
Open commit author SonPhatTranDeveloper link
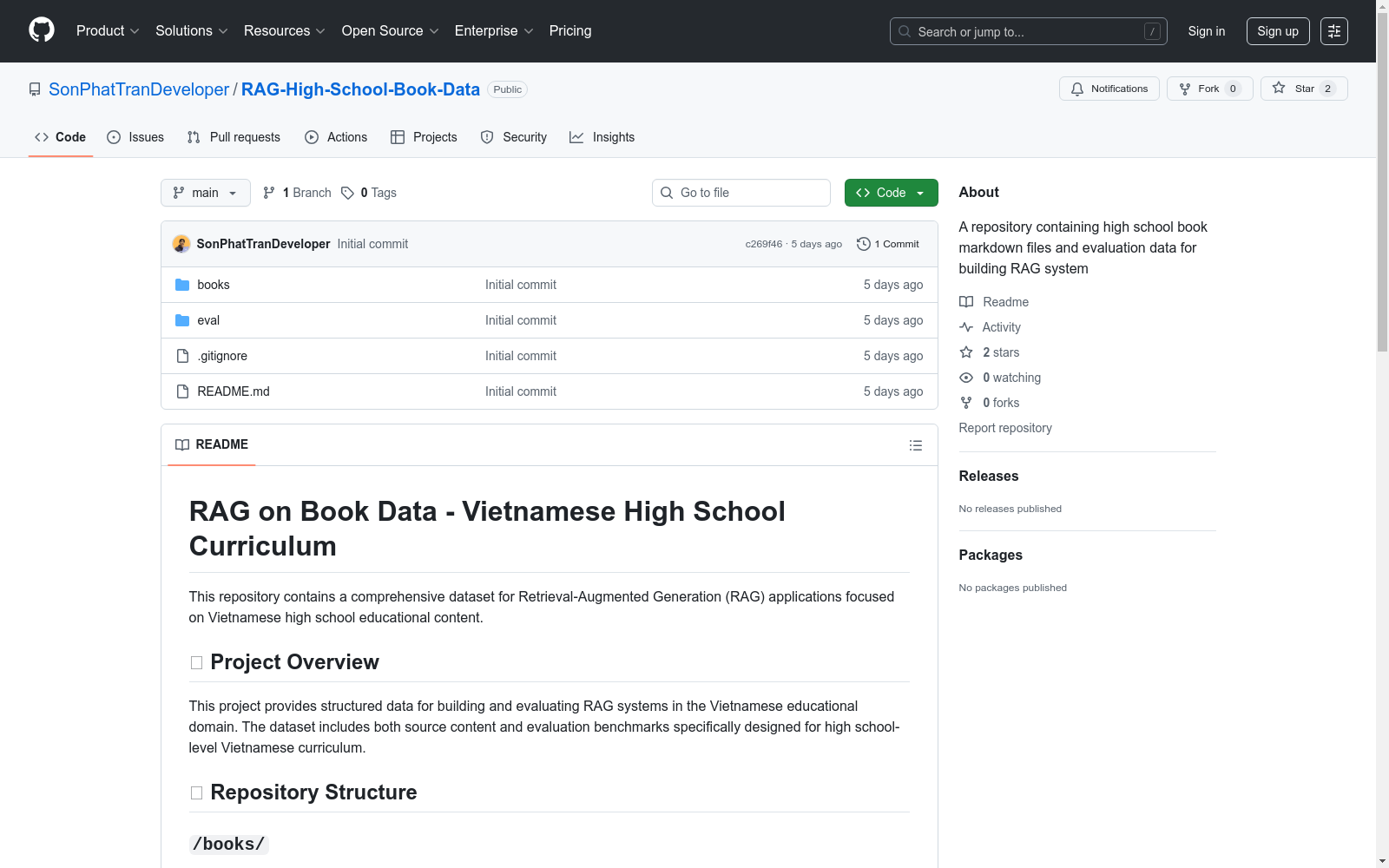264,244
